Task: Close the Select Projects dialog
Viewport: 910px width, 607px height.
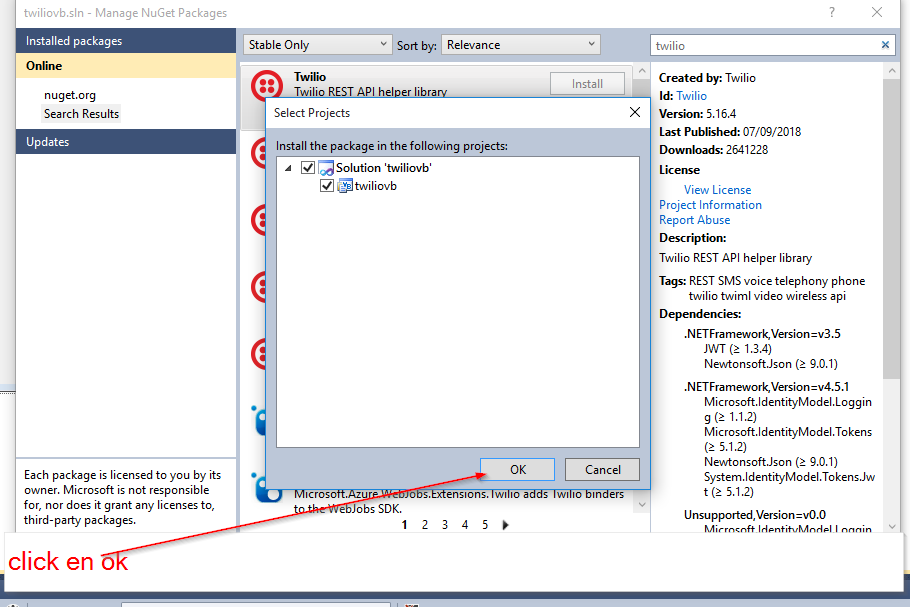Action: [x=635, y=112]
